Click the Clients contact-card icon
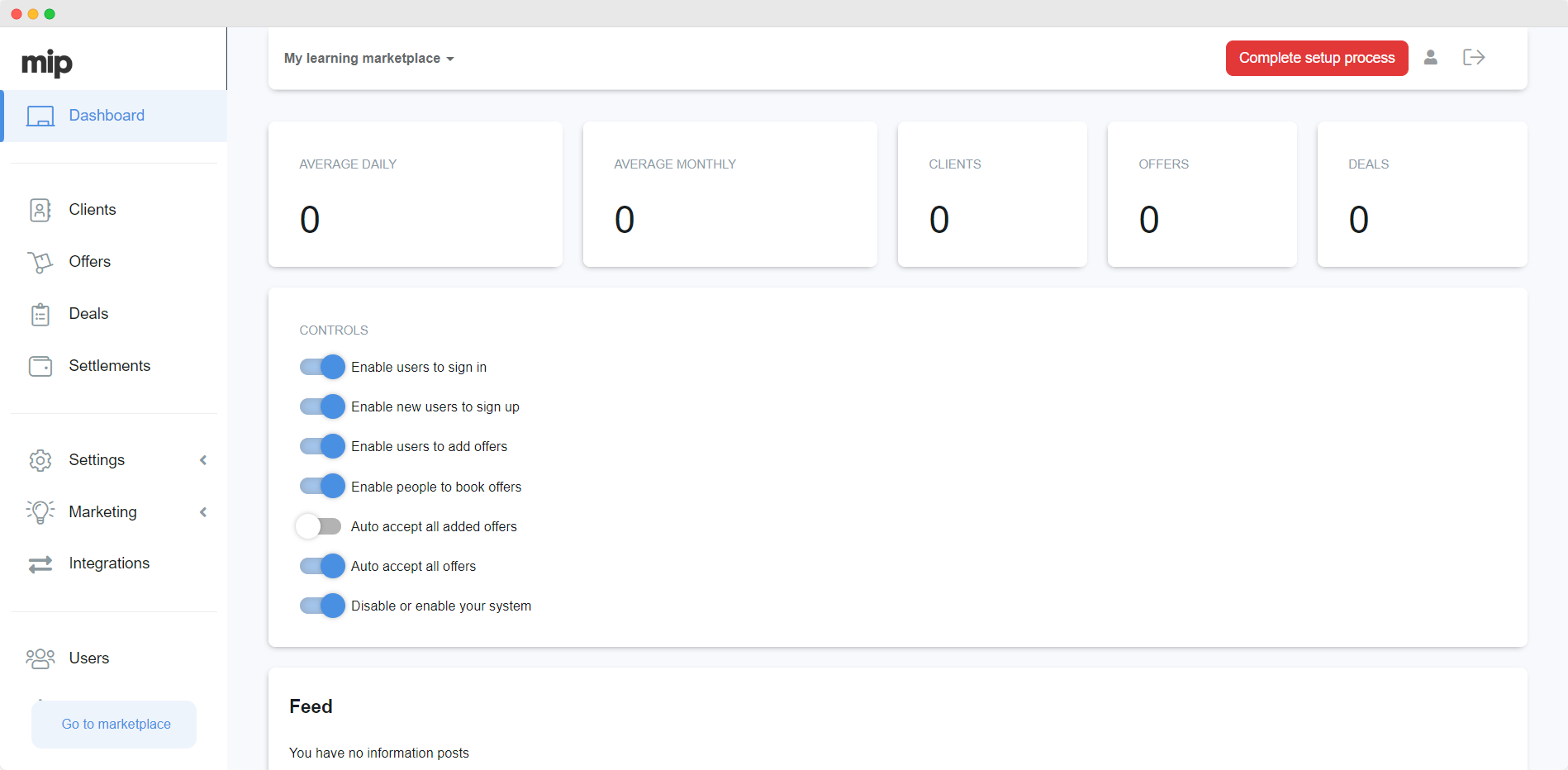Viewport: 1568px width, 770px height. pos(40,210)
